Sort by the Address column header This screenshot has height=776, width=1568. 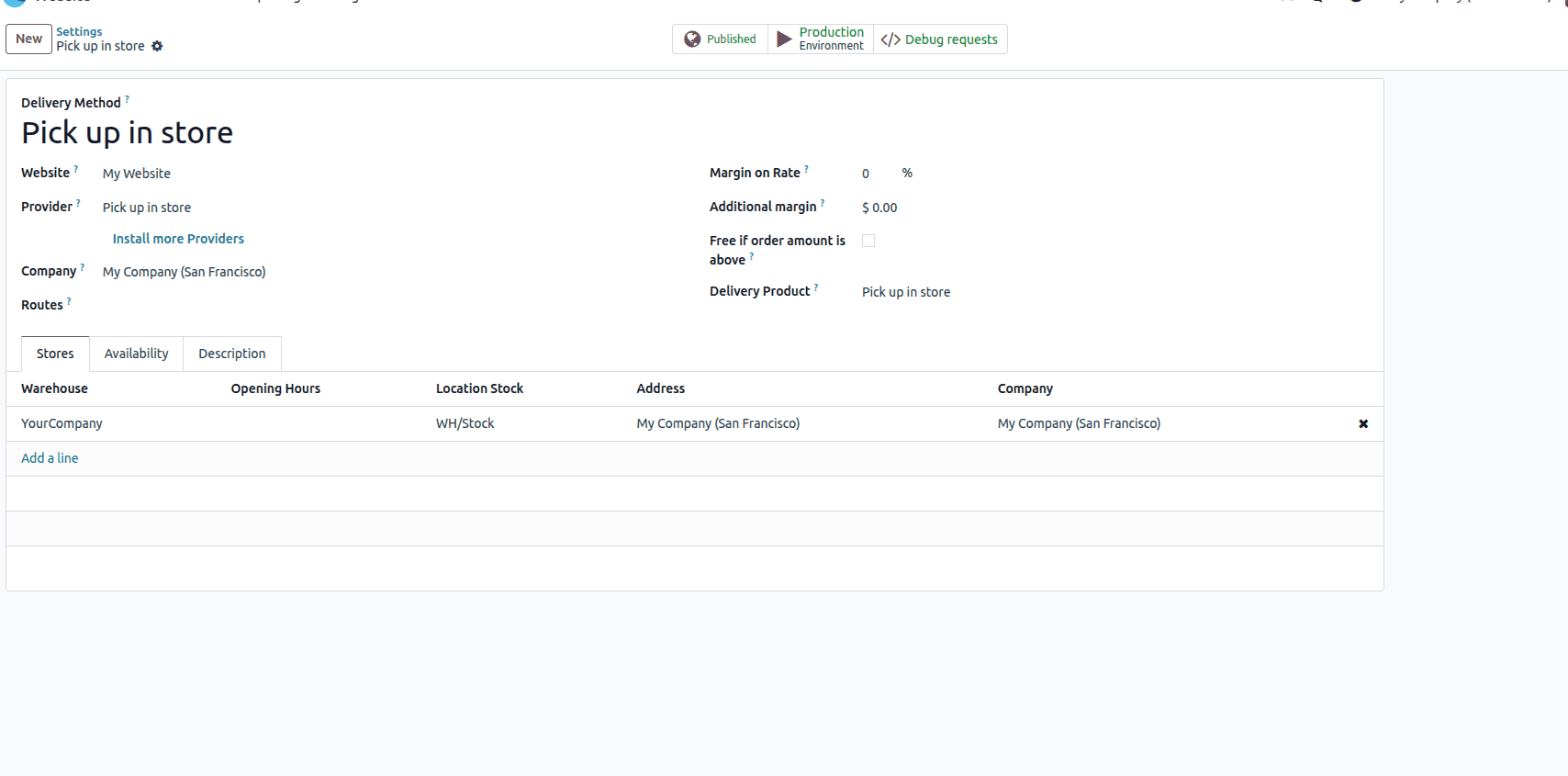(660, 388)
